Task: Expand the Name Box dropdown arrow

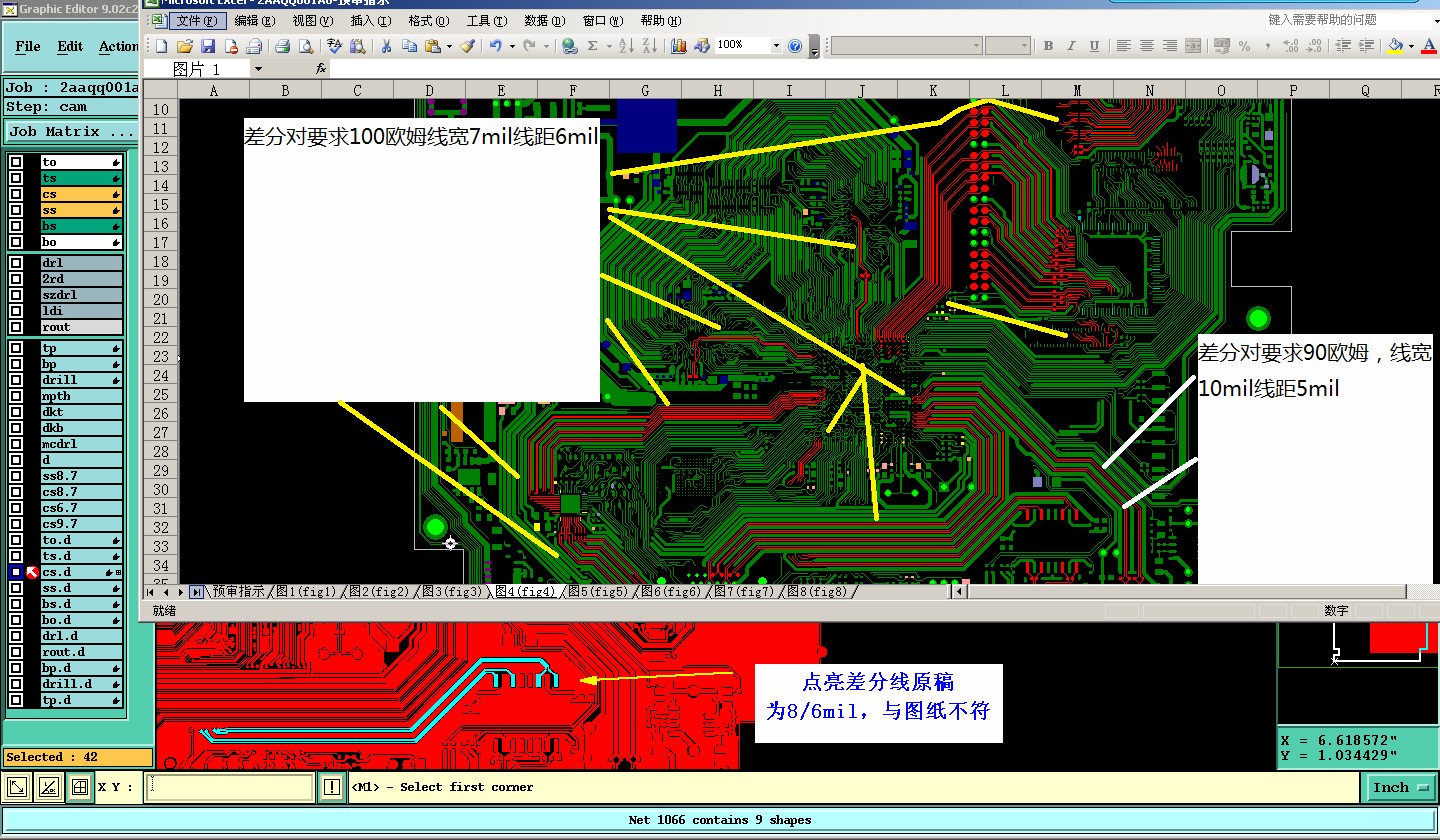Action: tap(258, 68)
